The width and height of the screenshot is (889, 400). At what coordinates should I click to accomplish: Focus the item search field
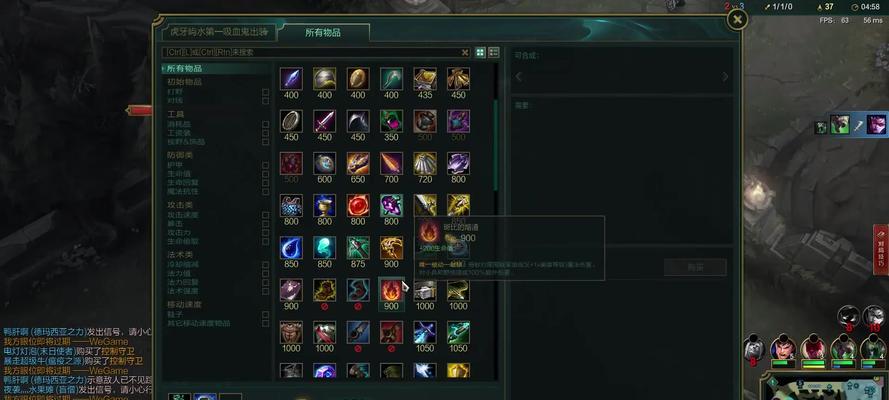(x=312, y=52)
